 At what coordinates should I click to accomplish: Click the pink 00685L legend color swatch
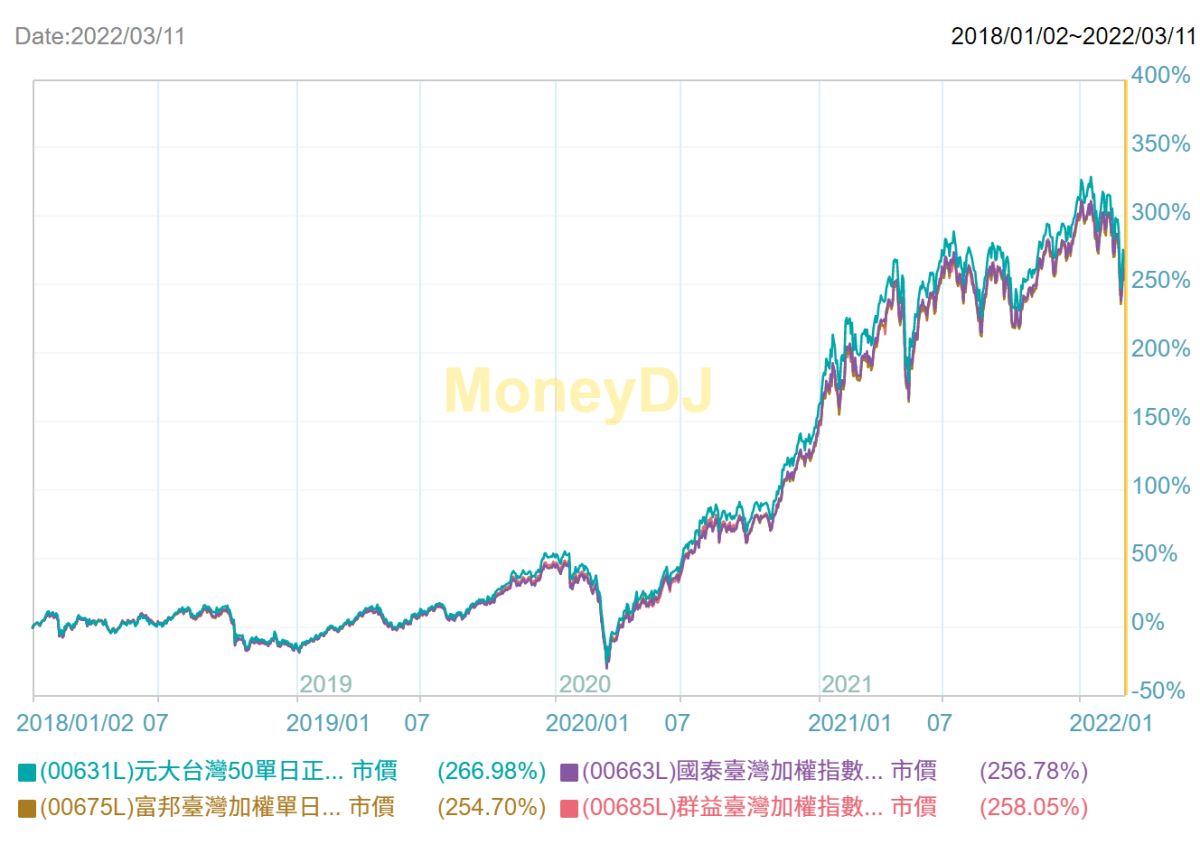(x=570, y=808)
